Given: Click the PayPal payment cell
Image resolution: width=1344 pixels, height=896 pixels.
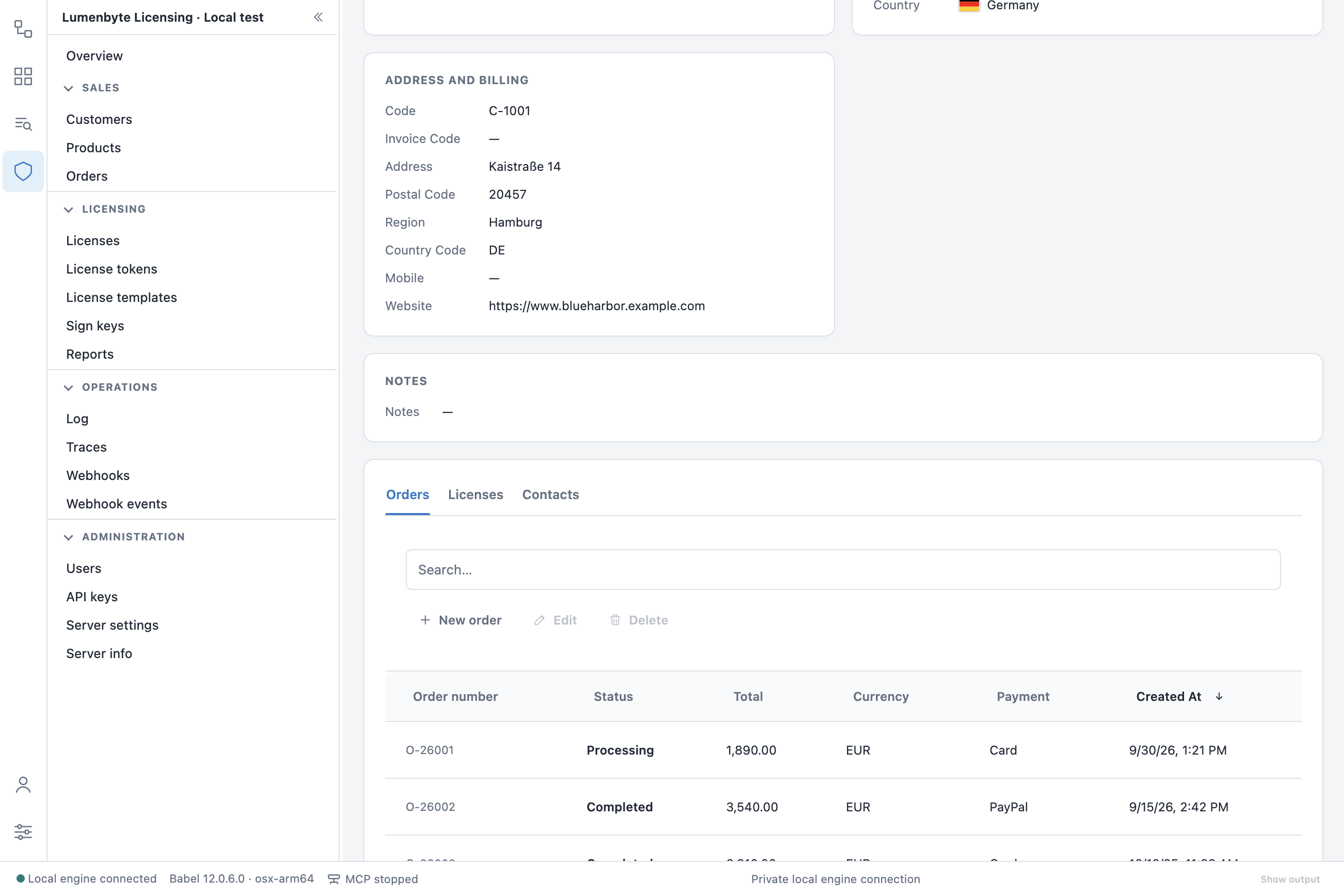Looking at the screenshot, I should click(1009, 807).
